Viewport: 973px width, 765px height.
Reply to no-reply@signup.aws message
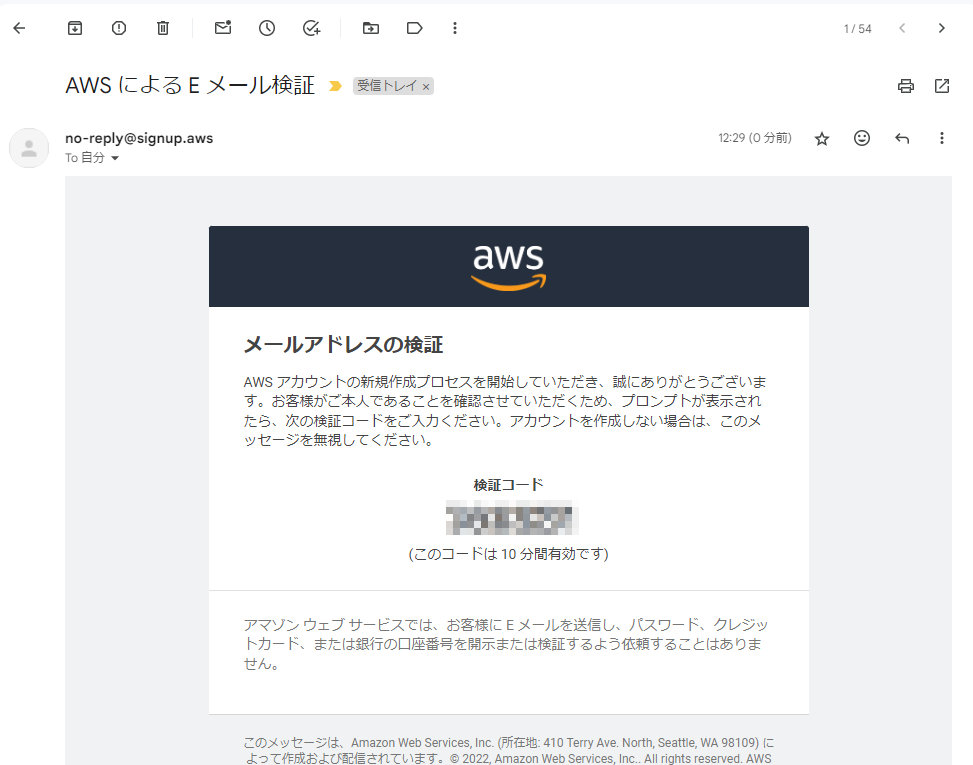pyautogui.click(x=902, y=138)
